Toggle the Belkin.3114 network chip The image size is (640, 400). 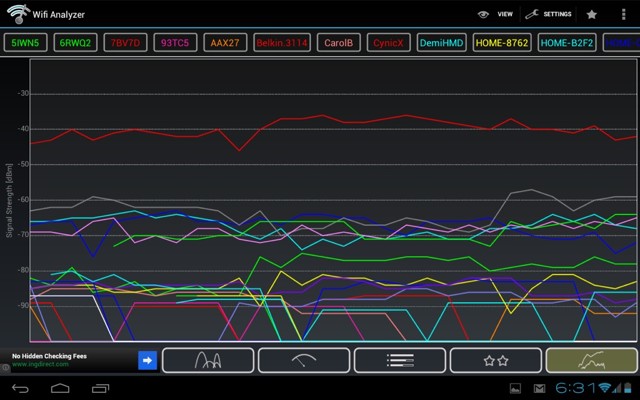[x=282, y=42]
